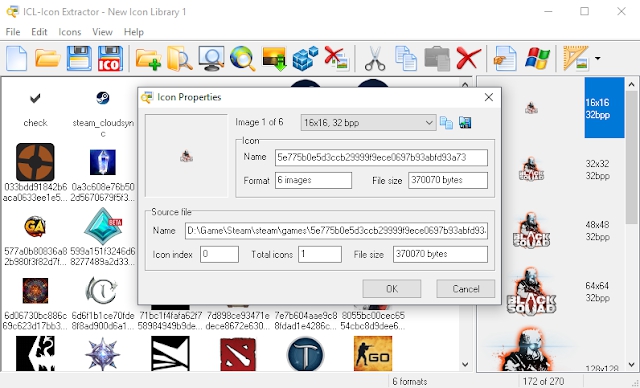Click the grey Paste toolbar icon
Image resolution: width=640 pixels, height=388 pixels.
click(x=437, y=59)
